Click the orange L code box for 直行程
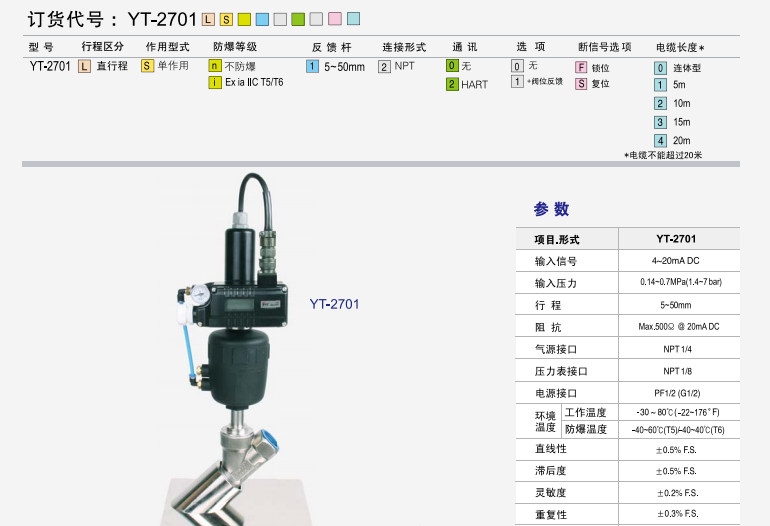The image size is (770, 526). coord(84,66)
